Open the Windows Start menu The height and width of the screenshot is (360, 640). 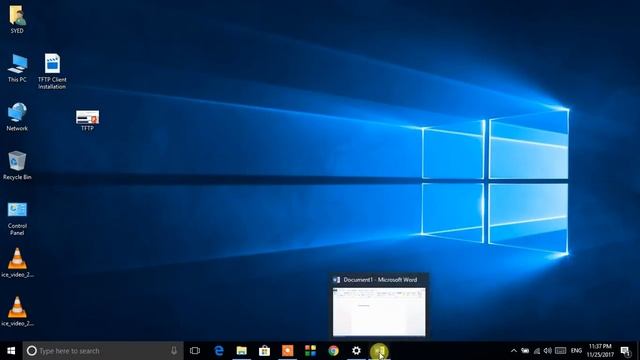[x=11, y=351]
